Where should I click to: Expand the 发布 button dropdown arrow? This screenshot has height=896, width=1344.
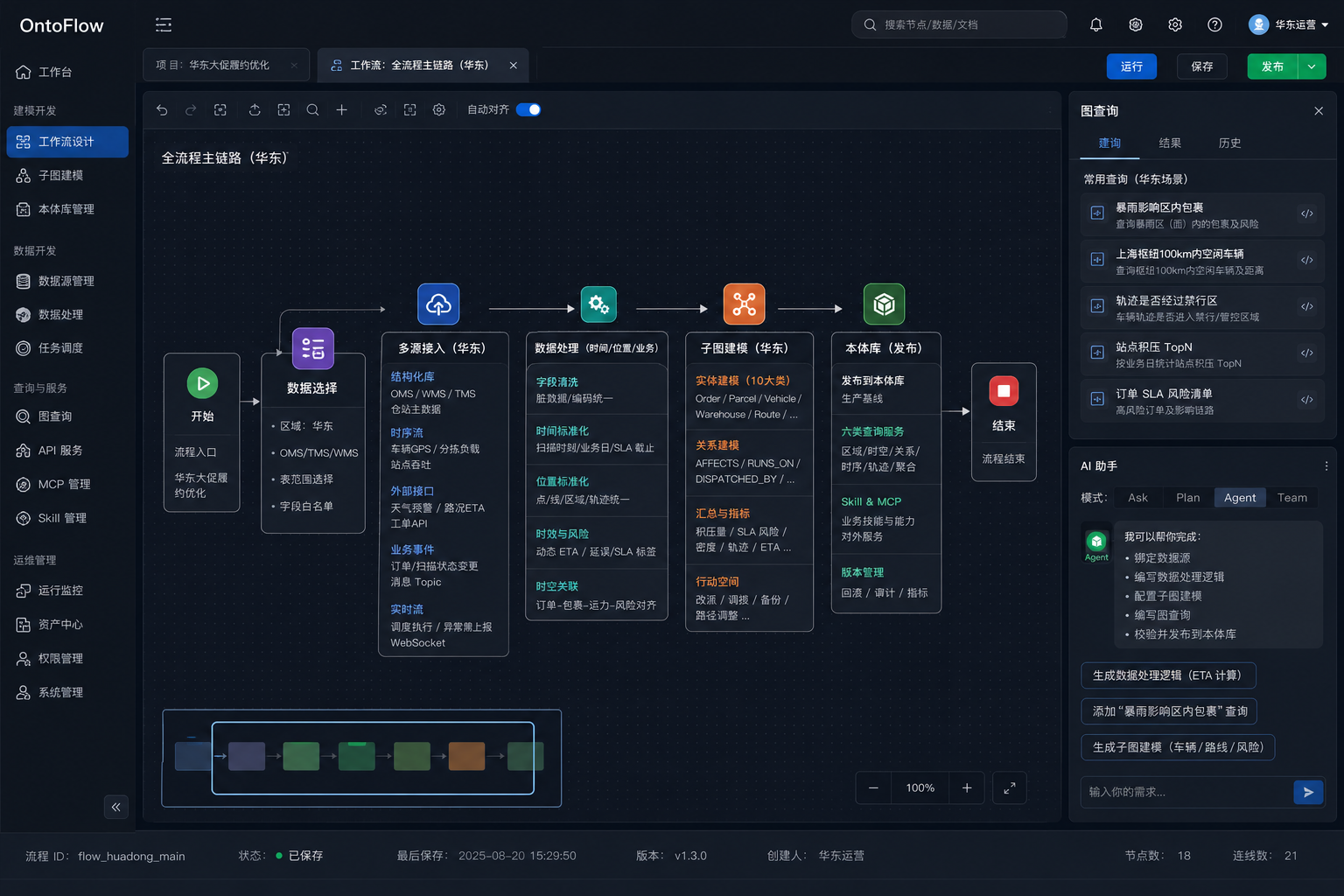point(1312,66)
